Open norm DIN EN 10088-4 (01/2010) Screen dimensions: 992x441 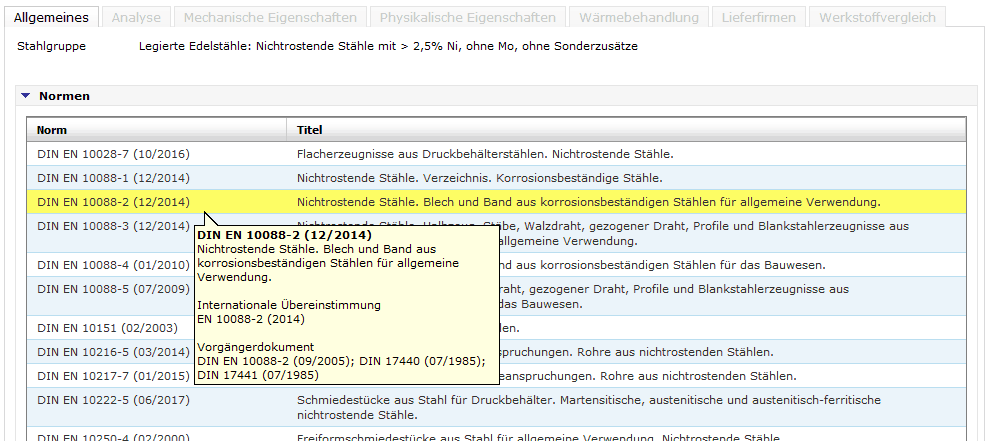pos(113,265)
